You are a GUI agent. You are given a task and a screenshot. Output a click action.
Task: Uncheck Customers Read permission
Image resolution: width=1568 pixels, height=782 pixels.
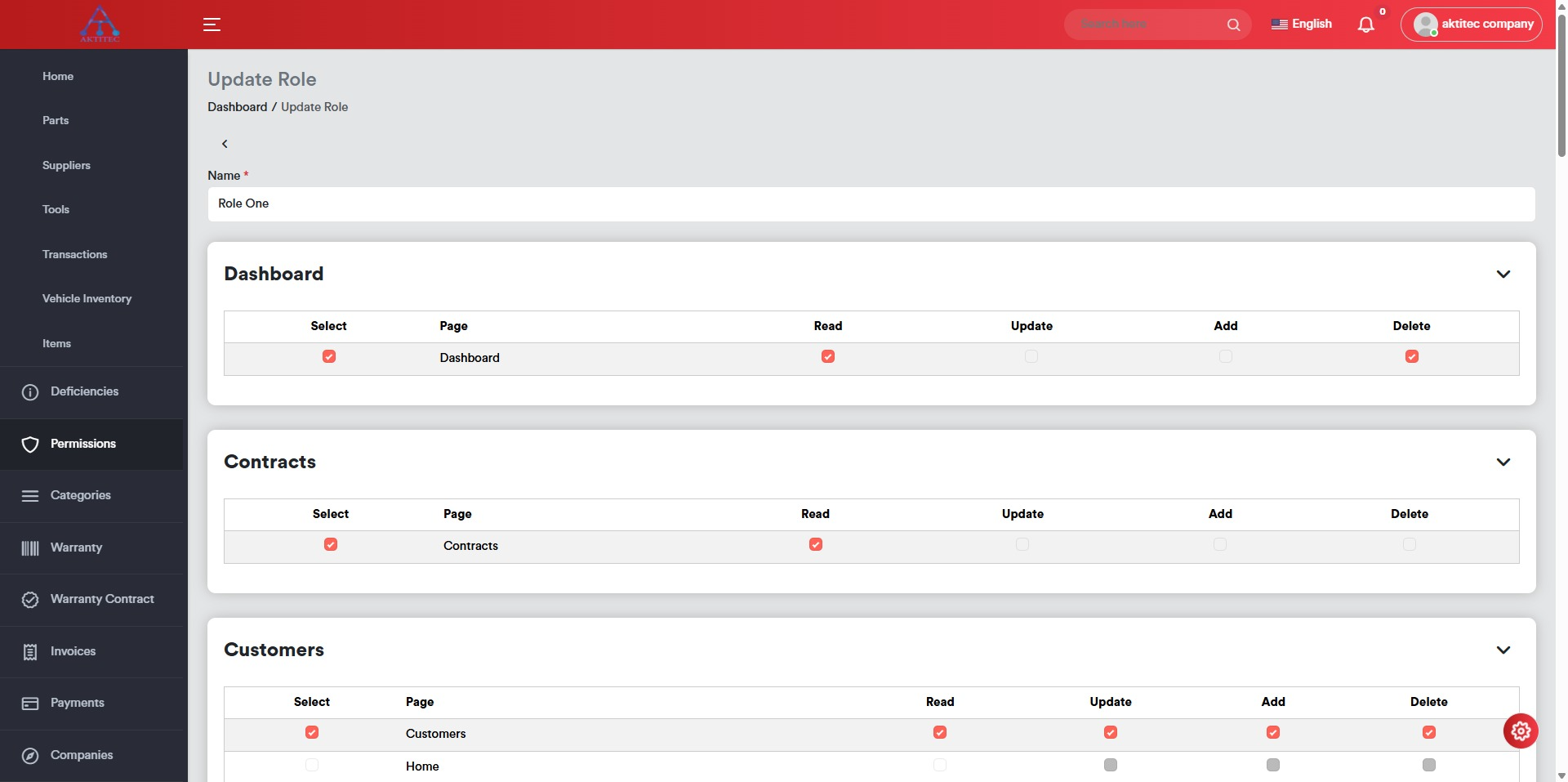coord(940,732)
